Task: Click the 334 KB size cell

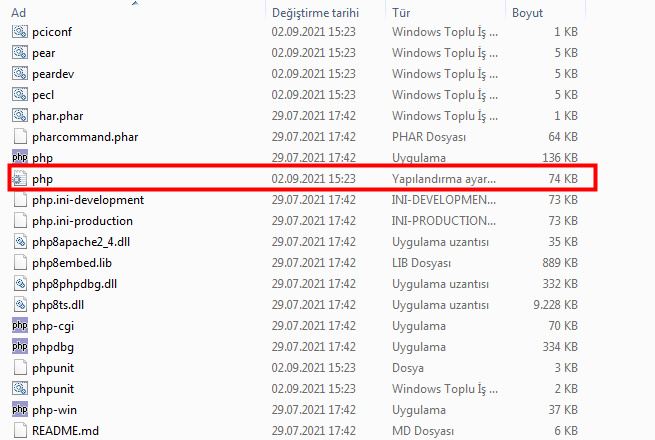Action: click(x=560, y=347)
